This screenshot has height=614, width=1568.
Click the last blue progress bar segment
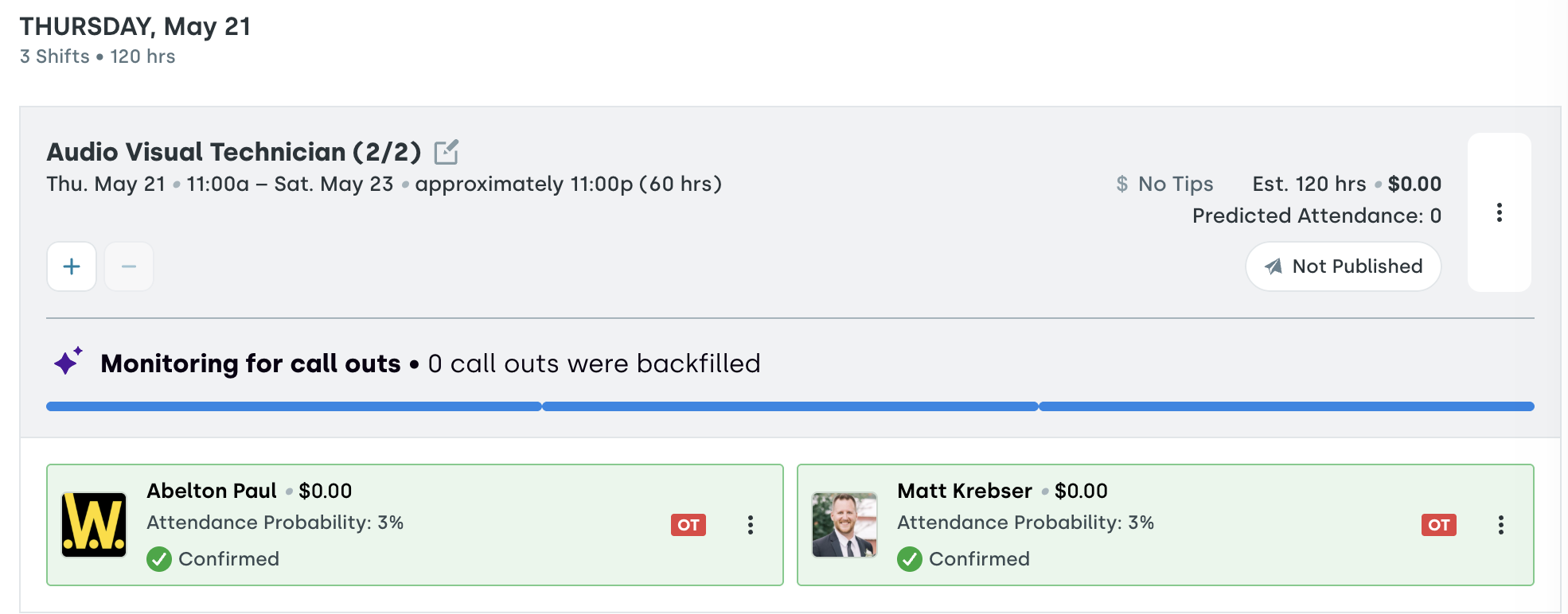(x=1286, y=406)
